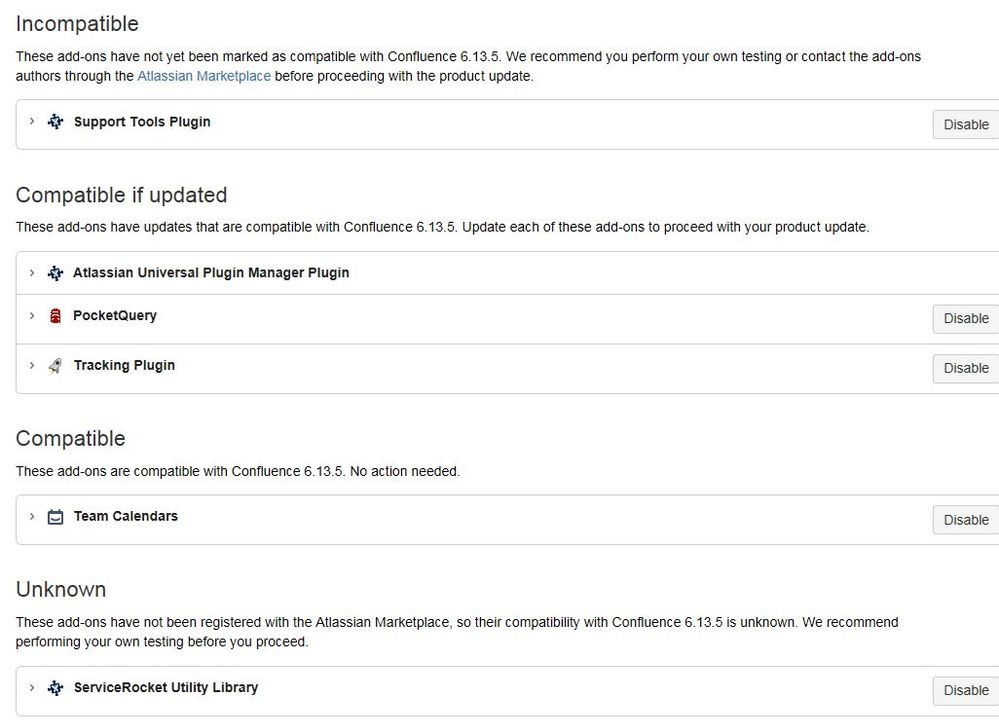Click the ServiceRocket Utility Library icon

tap(55, 688)
